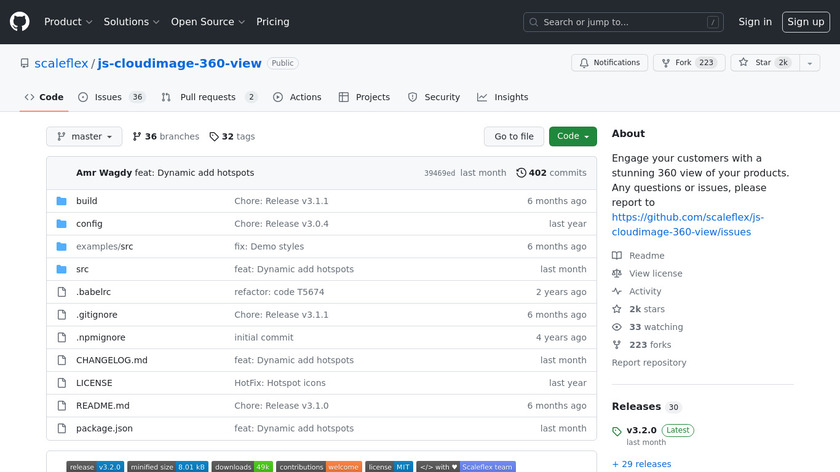Click the Notifications bell icon
The height and width of the screenshot is (472, 840).
coord(584,63)
